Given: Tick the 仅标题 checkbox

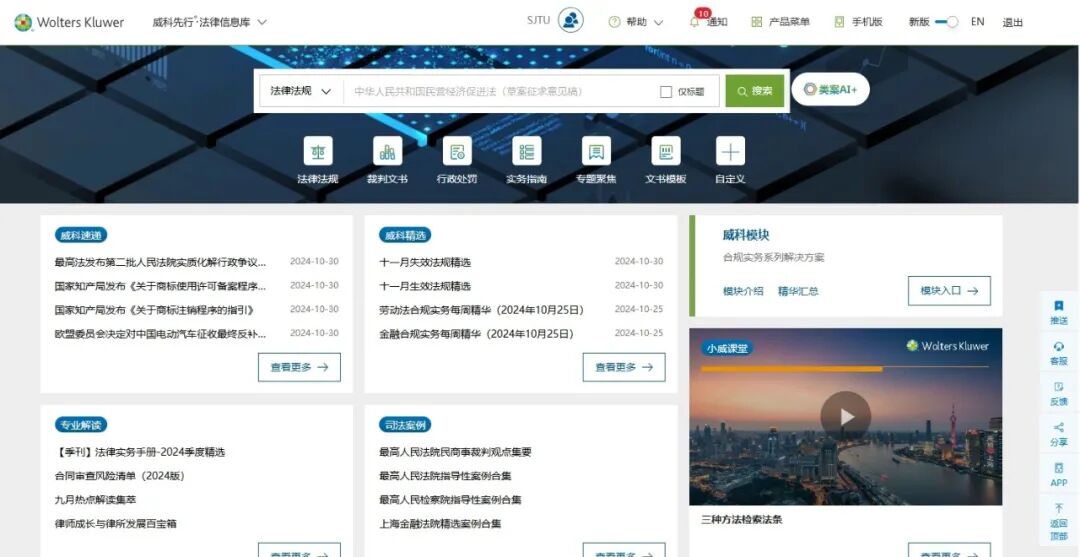Looking at the screenshot, I should 666,92.
